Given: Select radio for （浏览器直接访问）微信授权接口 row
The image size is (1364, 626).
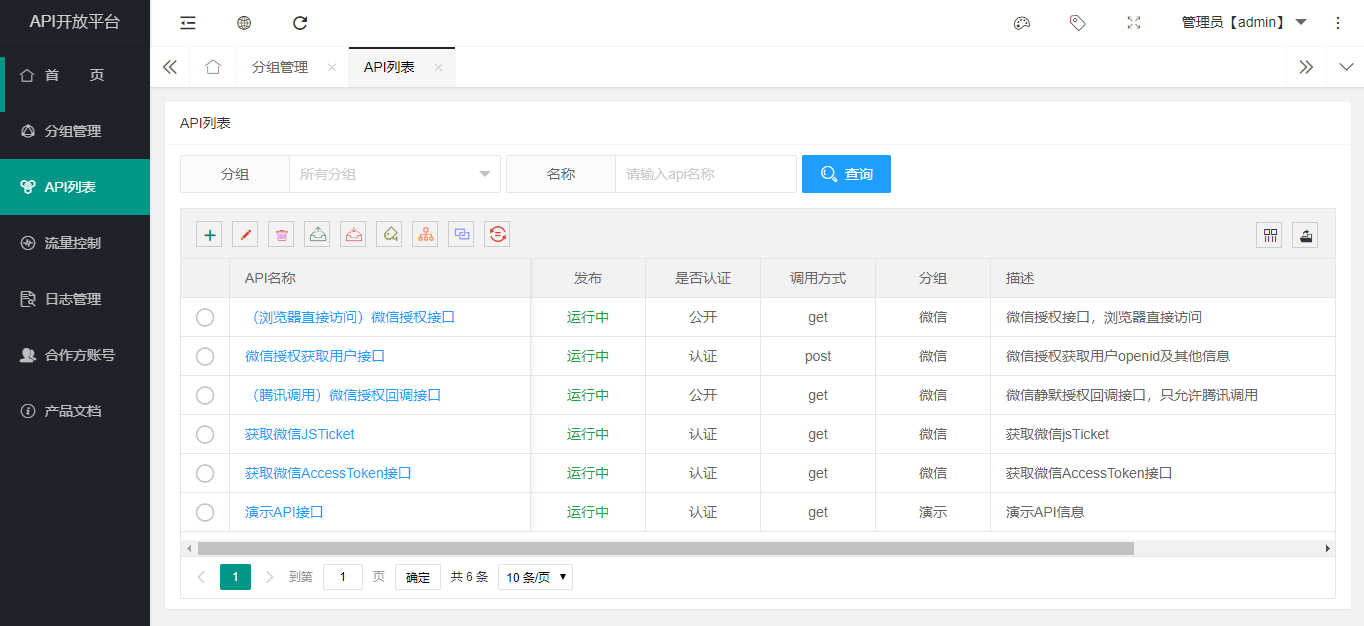Looking at the screenshot, I should 205,317.
